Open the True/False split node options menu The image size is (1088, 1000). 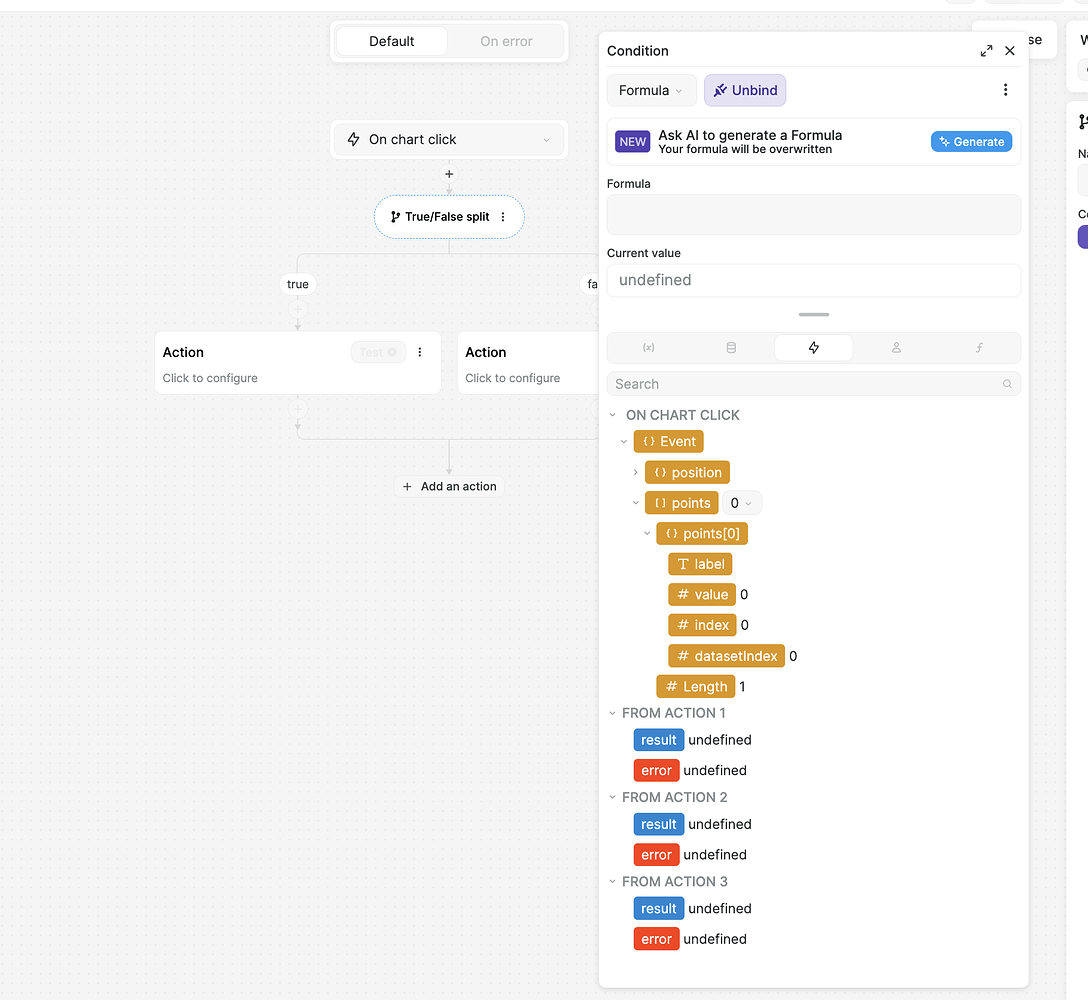505,217
